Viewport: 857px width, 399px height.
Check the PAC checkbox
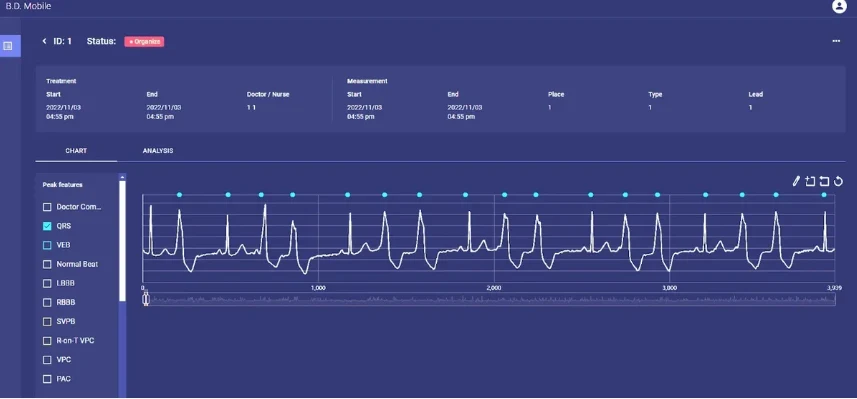[x=47, y=379]
